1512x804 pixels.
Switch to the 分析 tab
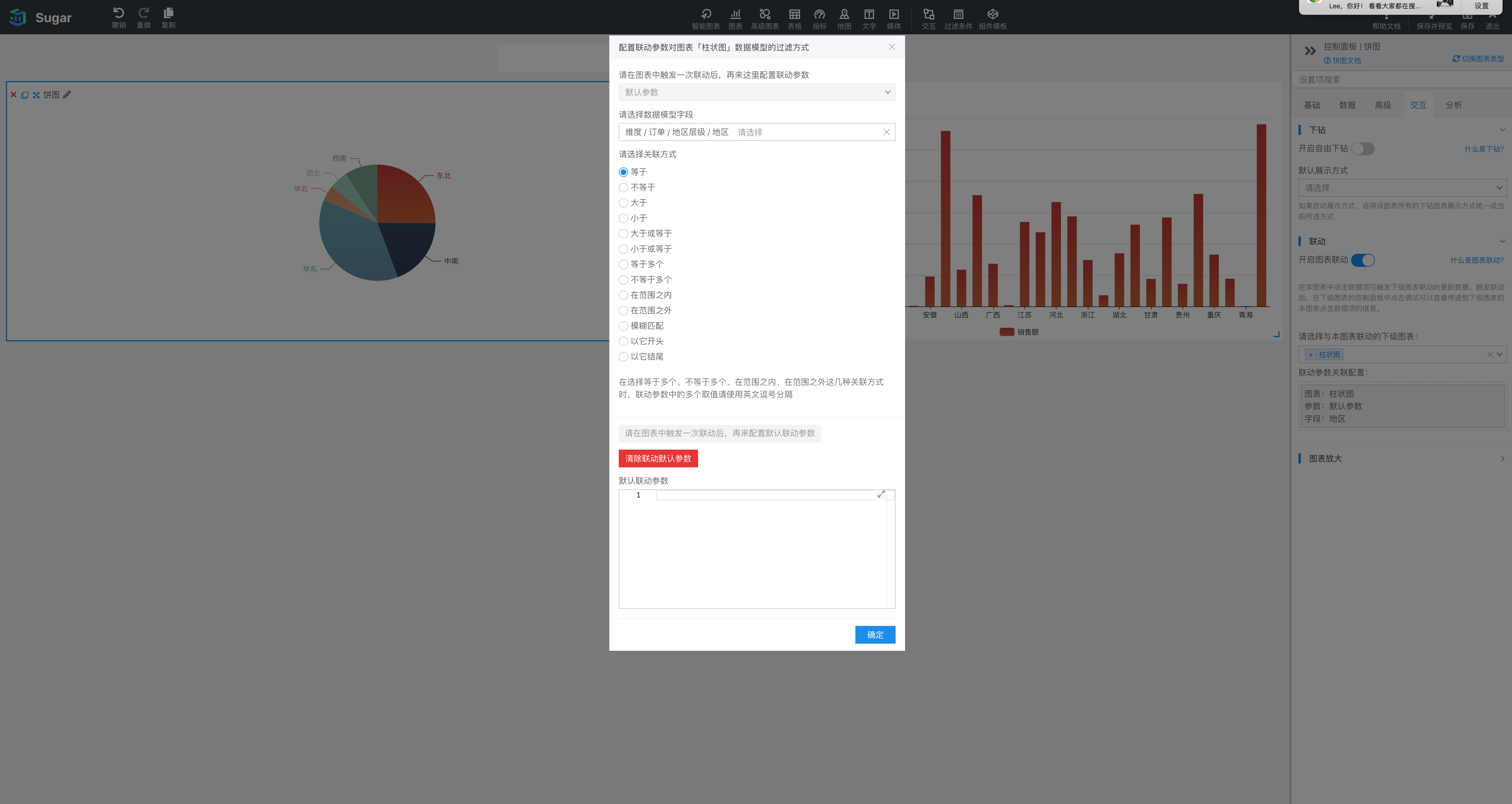1453,105
